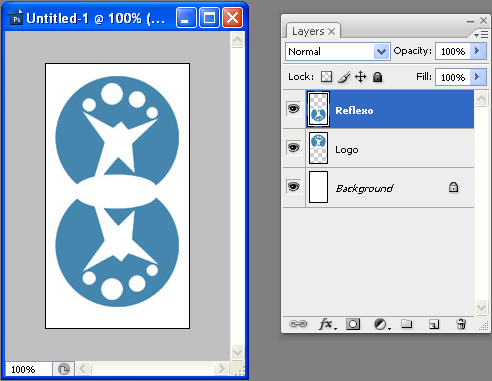
Task: Click the Logo layer thumbnail
Action: [x=318, y=148]
